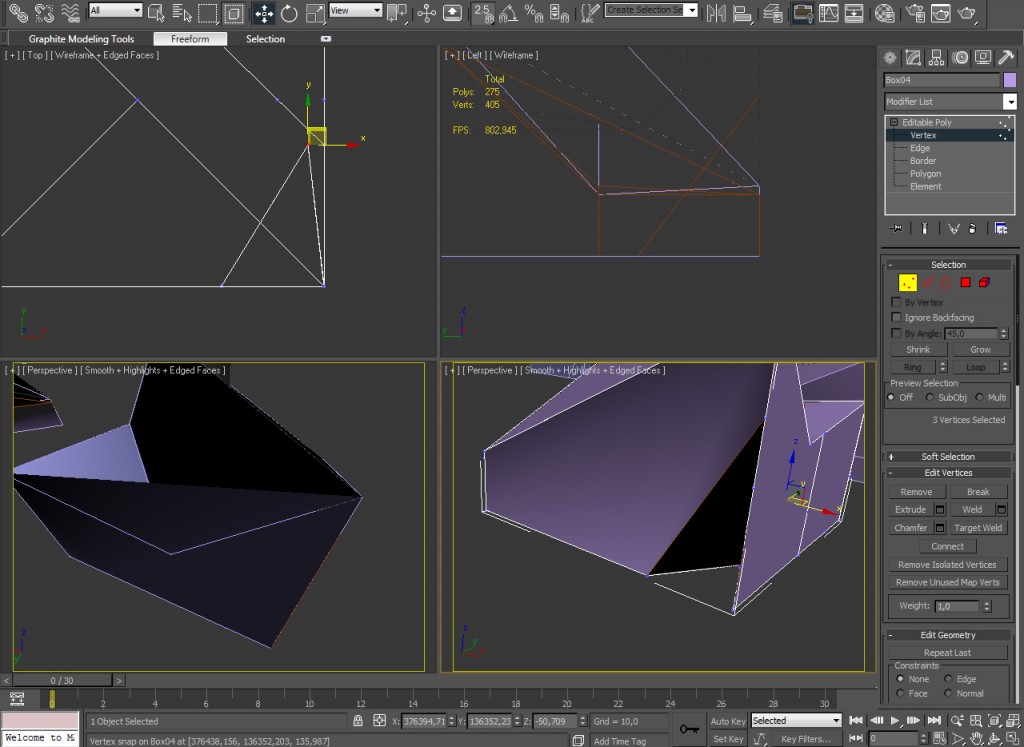
Task: Toggle Window/Crossing selection mode
Action: pos(233,12)
